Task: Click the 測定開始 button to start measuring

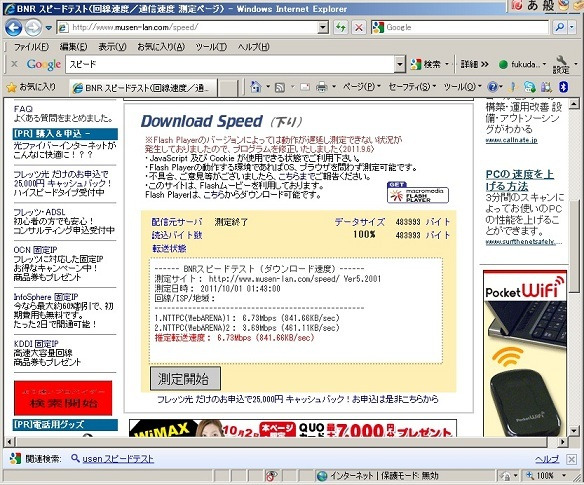Action: pos(185,379)
